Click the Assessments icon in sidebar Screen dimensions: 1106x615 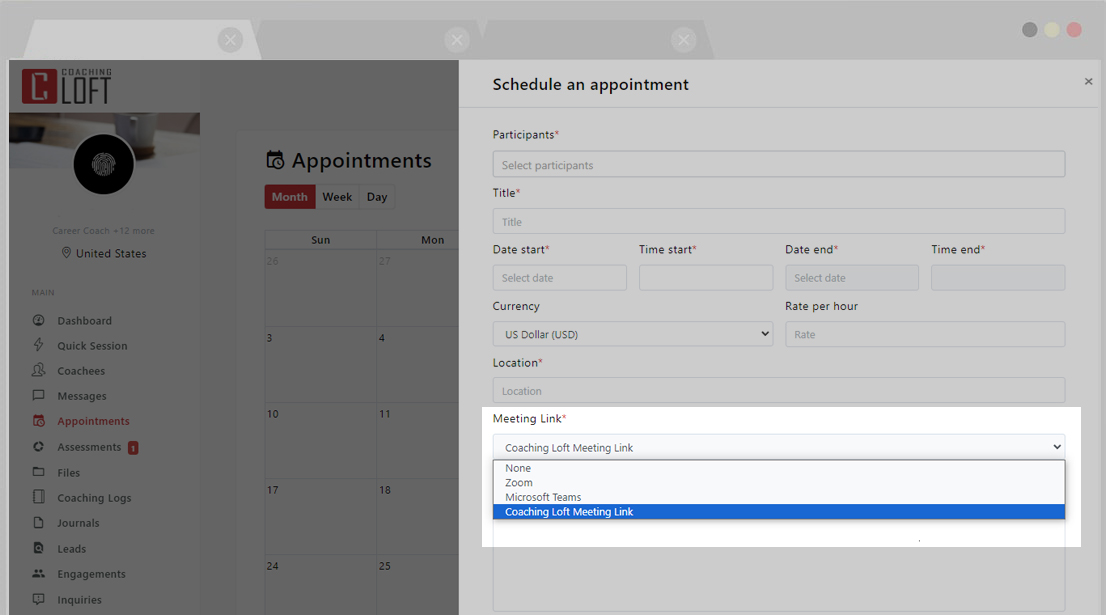click(x=39, y=447)
